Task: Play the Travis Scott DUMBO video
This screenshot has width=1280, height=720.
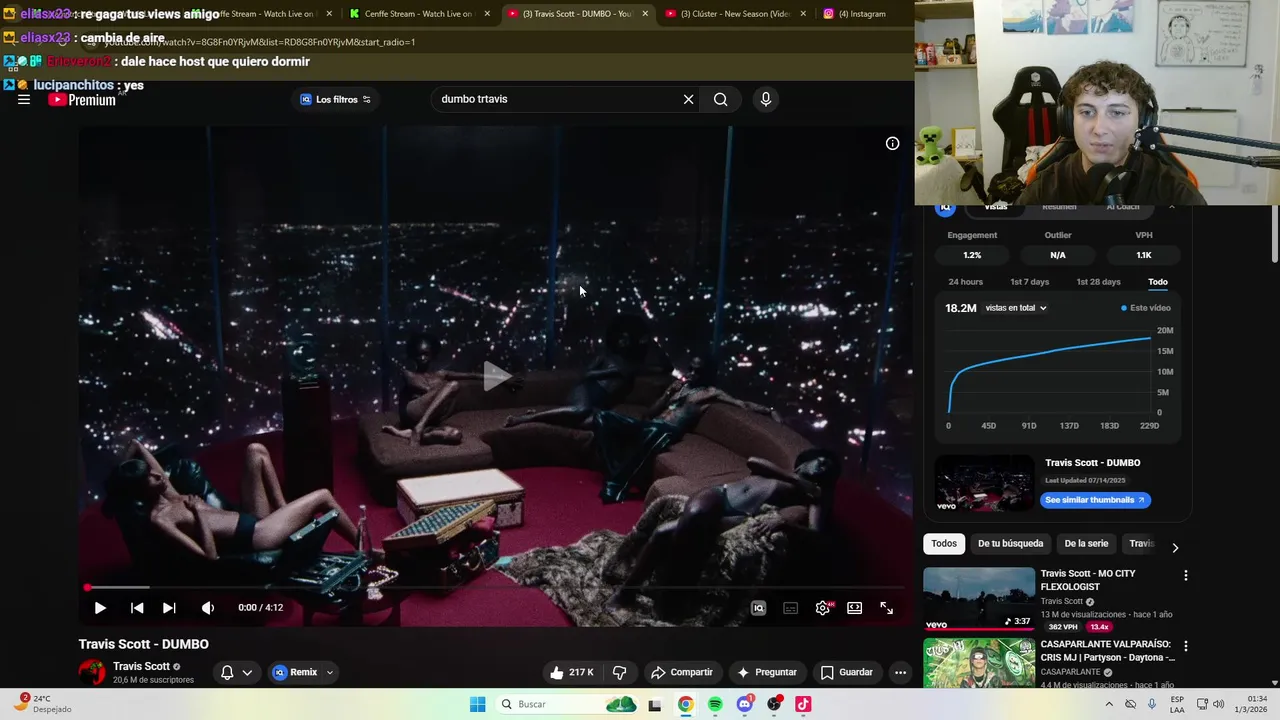Action: 100,608
